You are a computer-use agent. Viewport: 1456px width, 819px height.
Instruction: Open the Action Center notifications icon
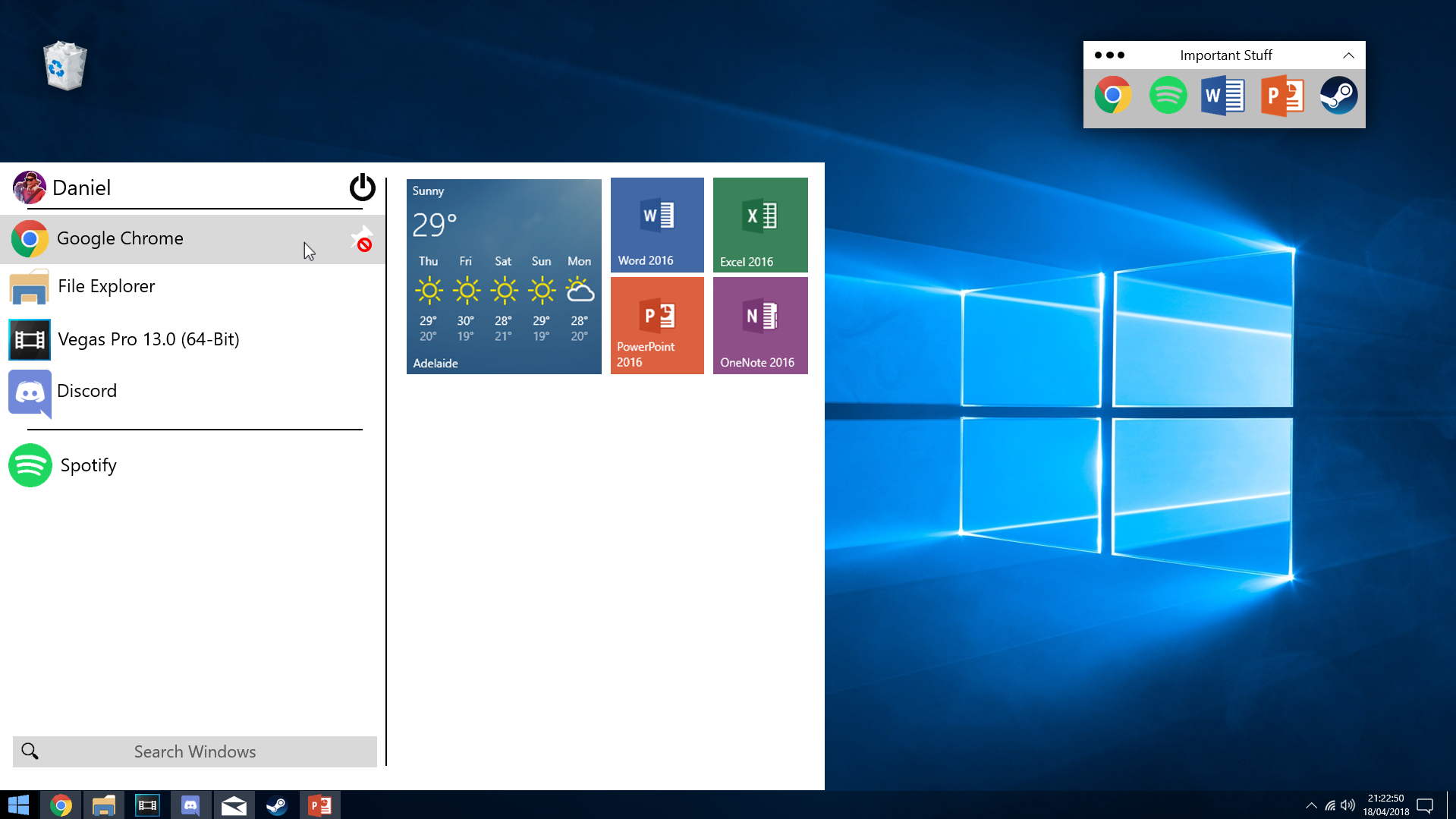(1425, 805)
